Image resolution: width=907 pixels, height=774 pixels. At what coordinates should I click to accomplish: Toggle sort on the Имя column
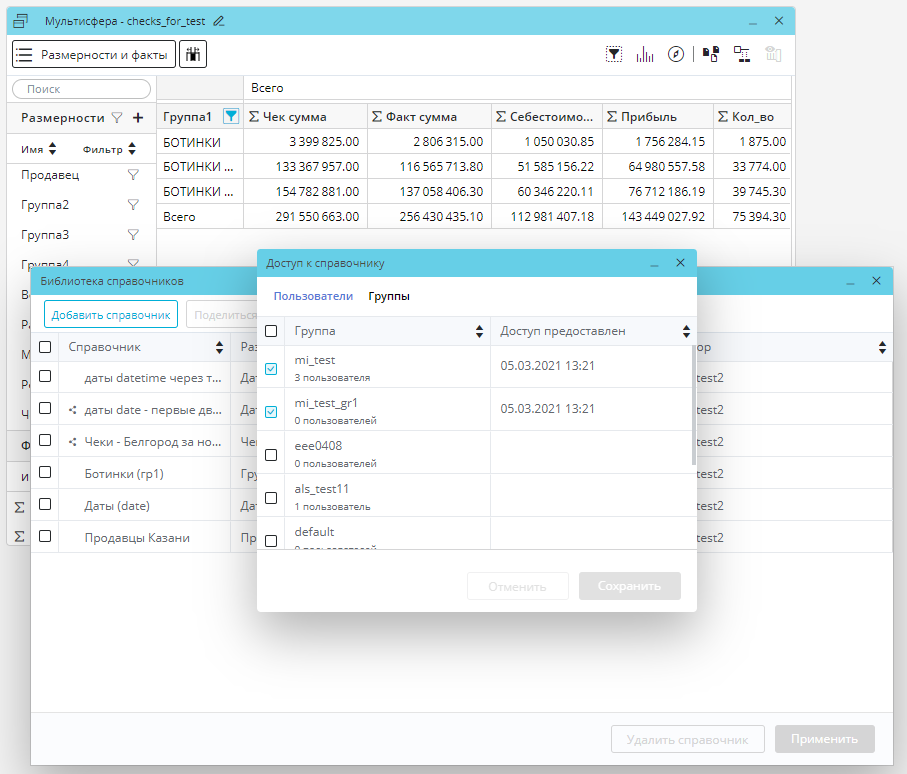click(52, 150)
